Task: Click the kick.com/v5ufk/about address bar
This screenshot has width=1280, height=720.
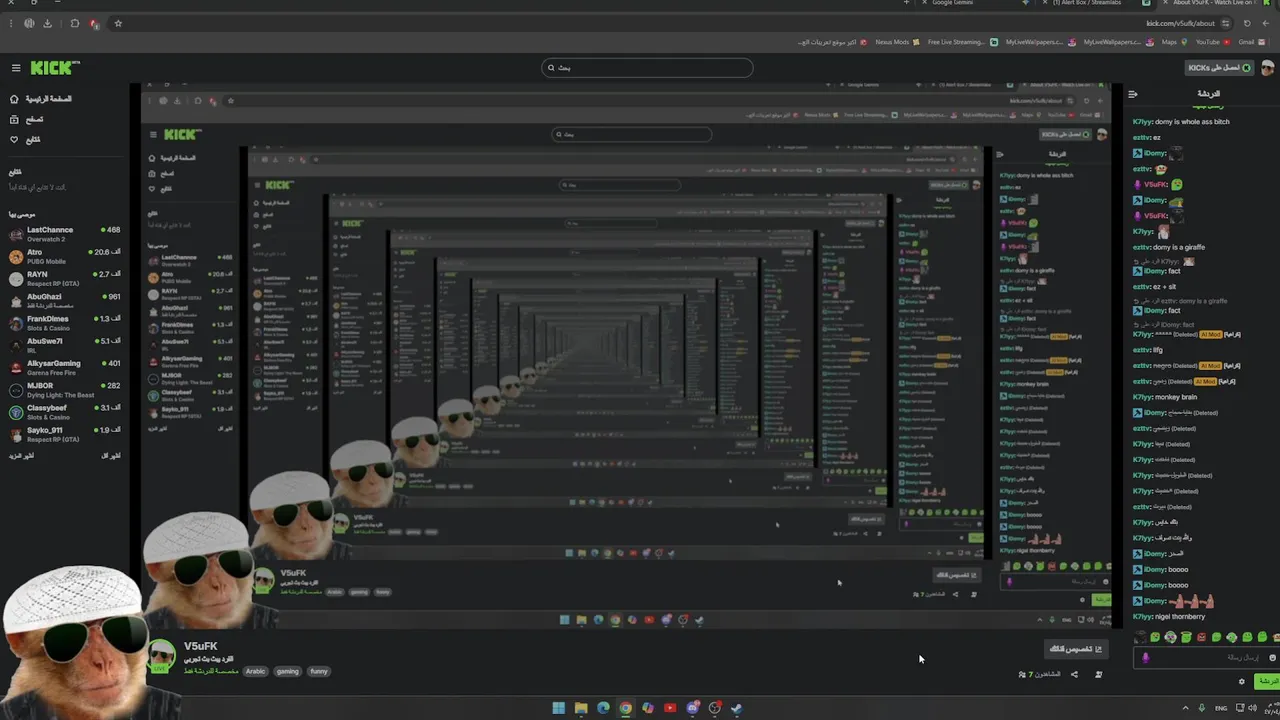Action: pyautogui.click(x=1180, y=23)
